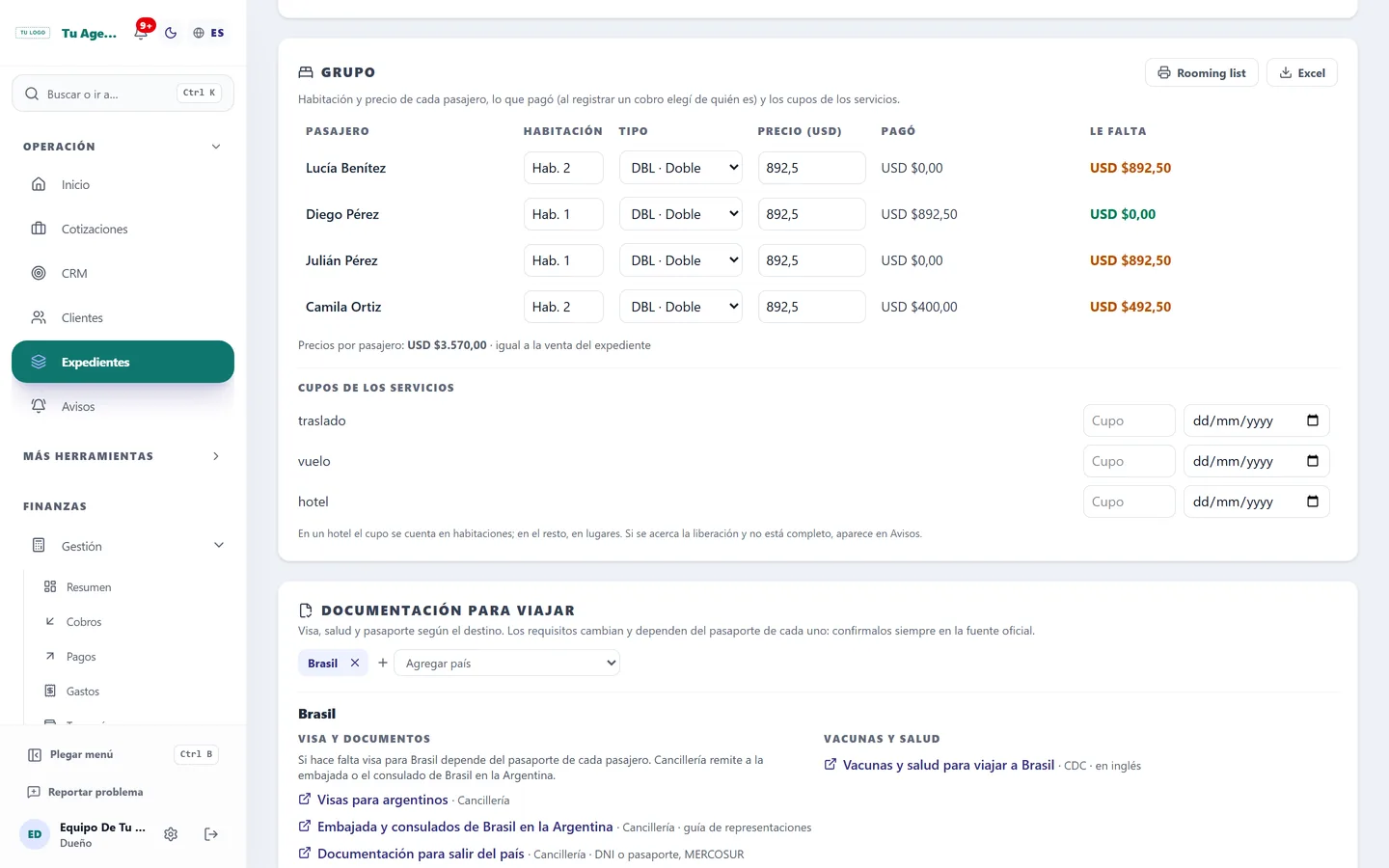Image resolution: width=1389 pixels, height=868 pixels.
Task: Navigate to Clientes
Action: (x=123, y=317)
